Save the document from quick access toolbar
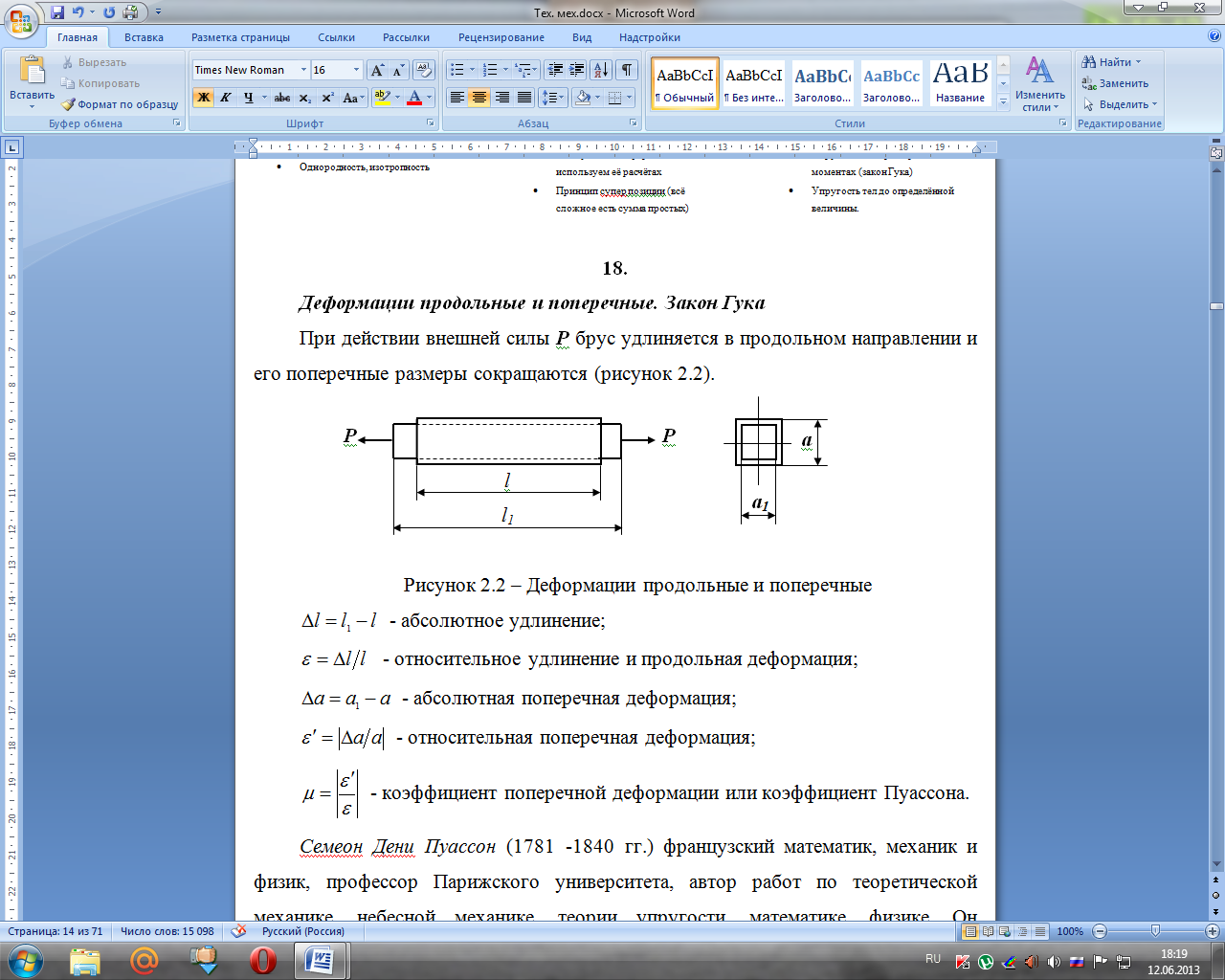The width and height of the screenshot is (1225, 980). (x=57, y=12)
